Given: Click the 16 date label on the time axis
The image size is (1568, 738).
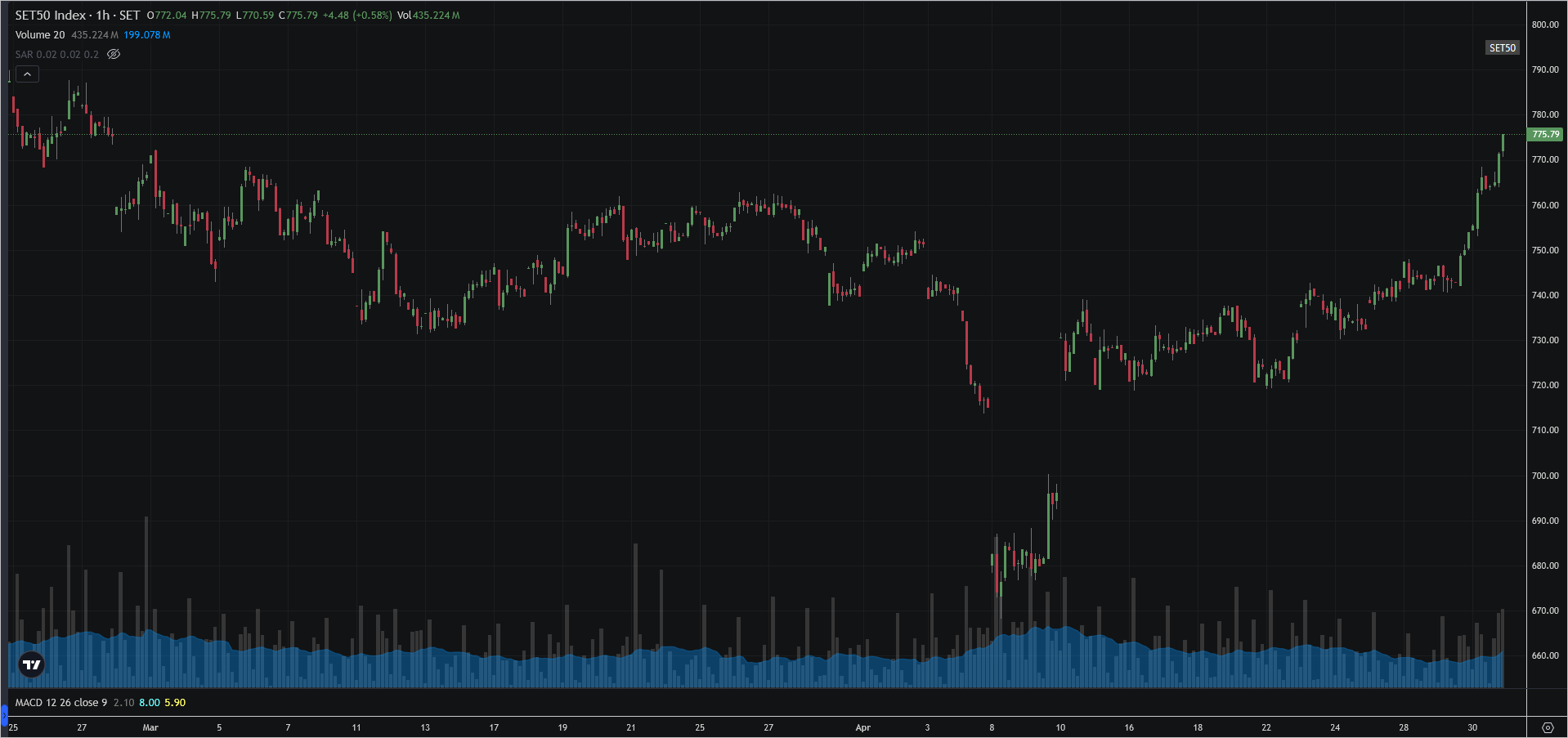Looking at the screenshot, I should pyautogui.click(x=1129, y=727).
